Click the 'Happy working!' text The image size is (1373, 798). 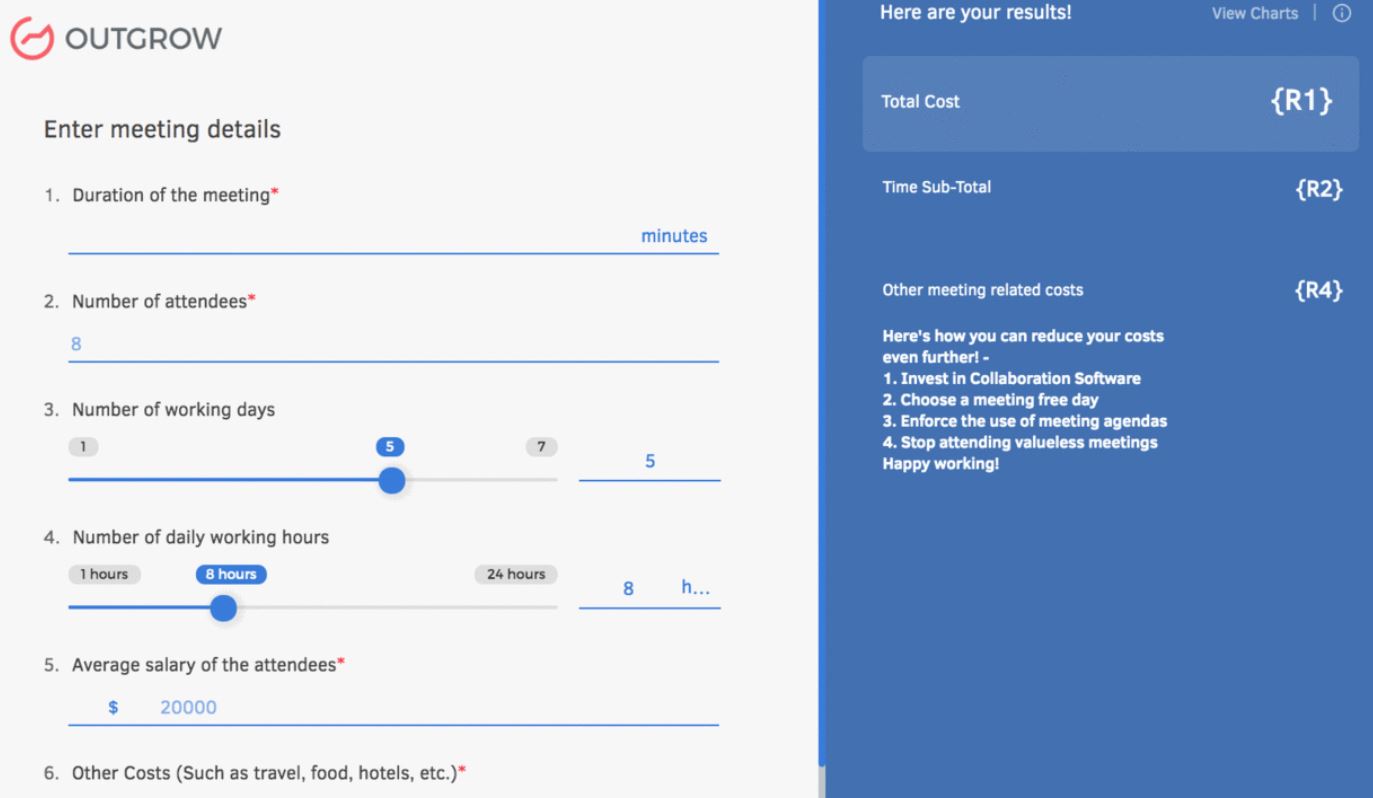[940, 464]
